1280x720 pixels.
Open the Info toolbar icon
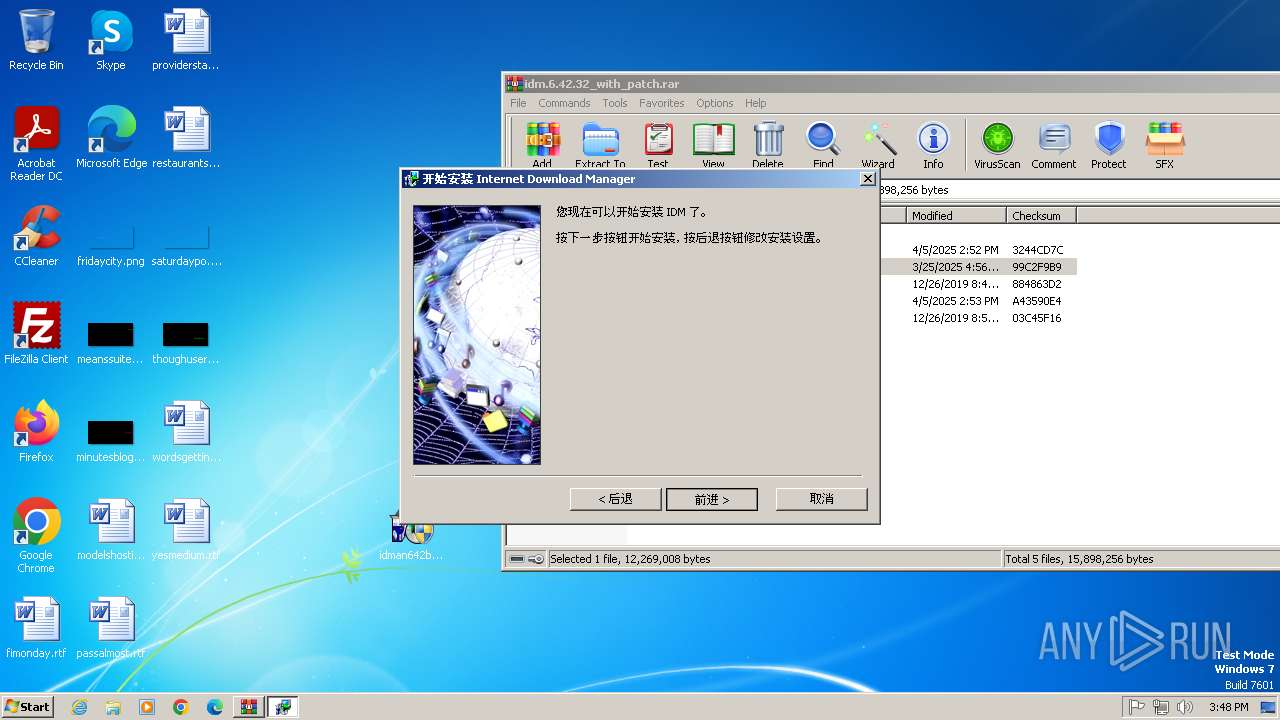pos(933,144)
